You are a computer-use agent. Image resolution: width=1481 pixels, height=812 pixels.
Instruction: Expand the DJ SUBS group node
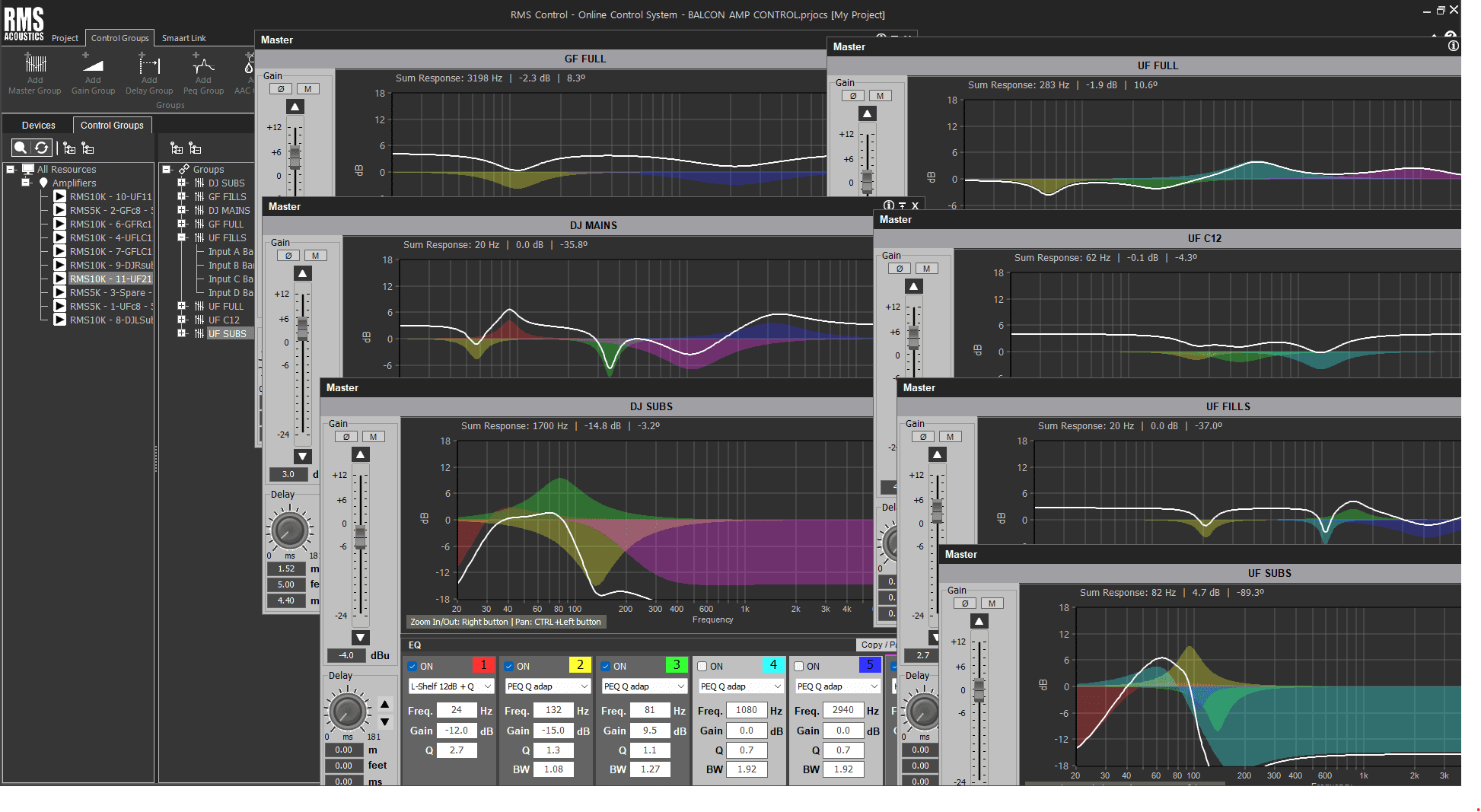182,183
